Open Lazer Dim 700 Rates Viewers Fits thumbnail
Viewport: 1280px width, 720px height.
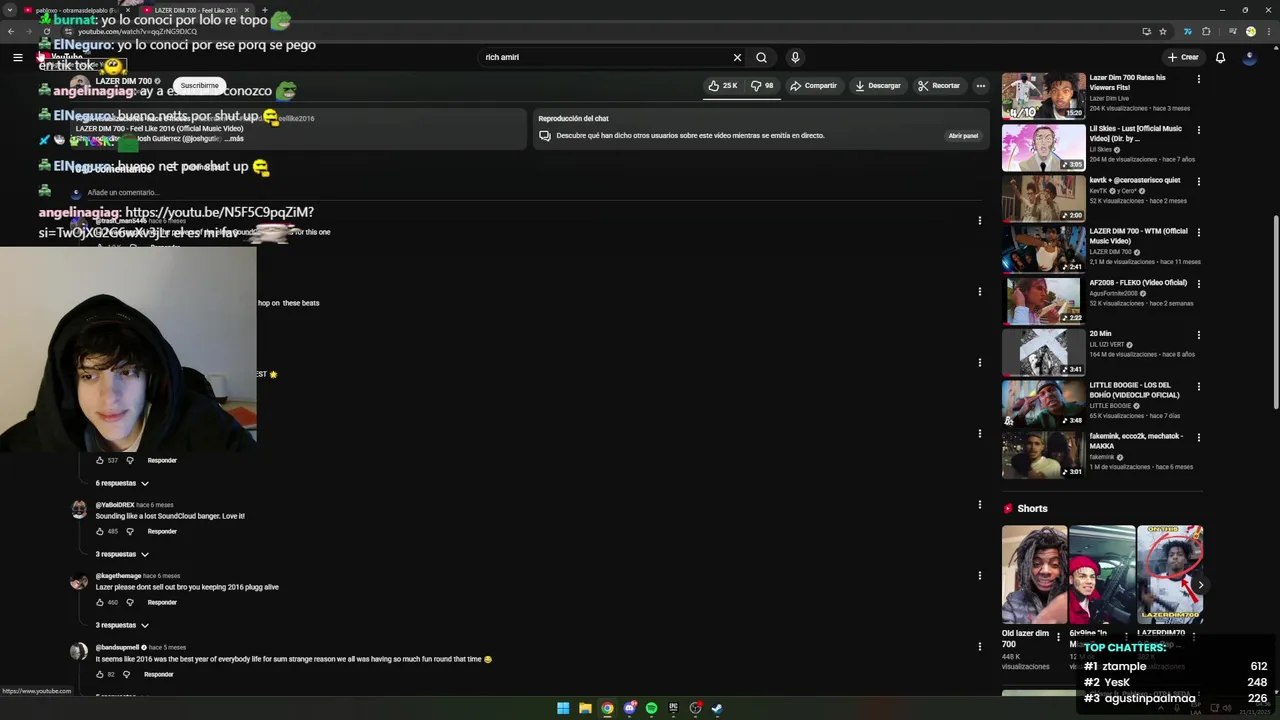tap(1043, 96)
